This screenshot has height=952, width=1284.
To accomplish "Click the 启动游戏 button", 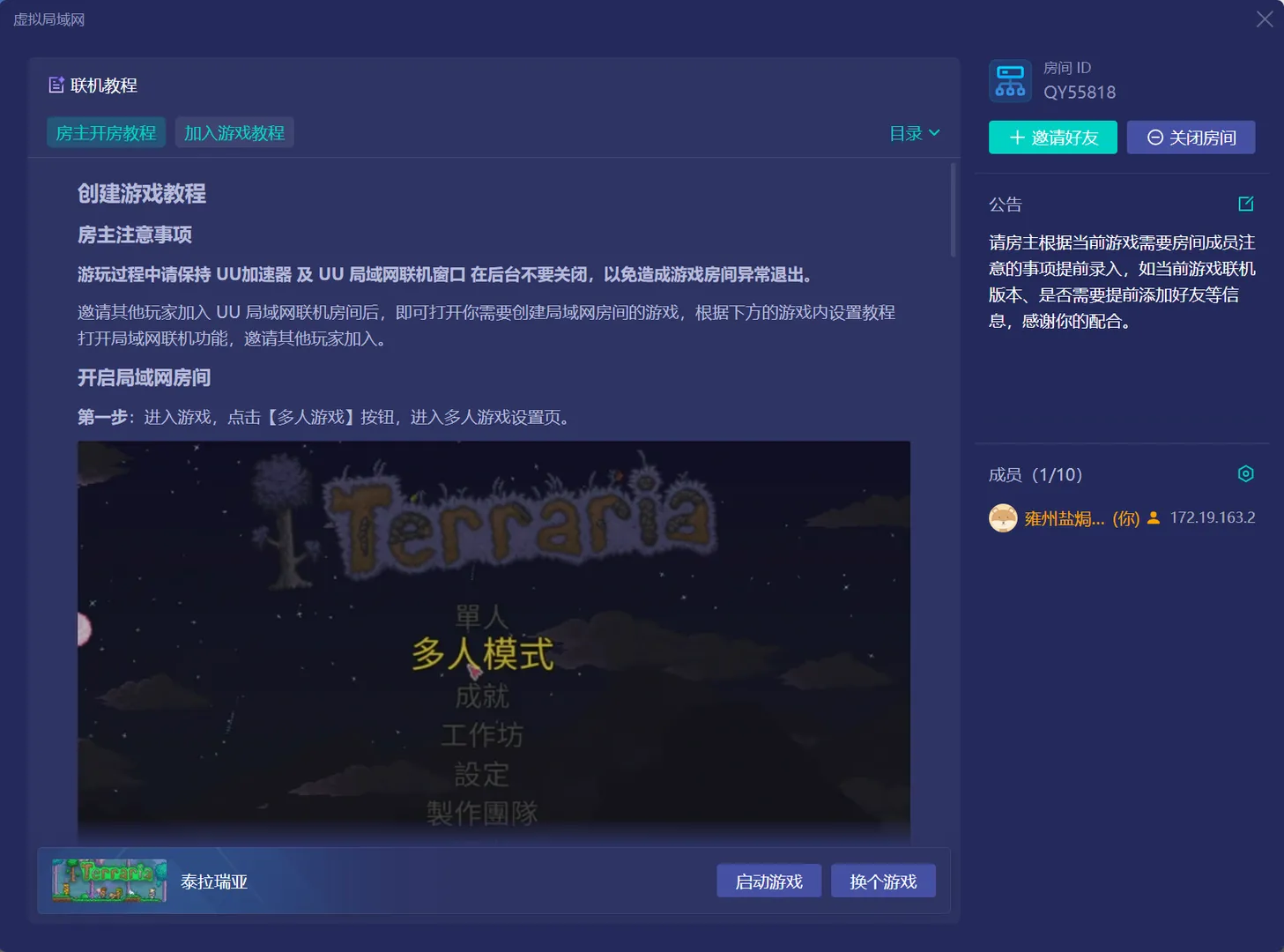I will pos(769,881).
